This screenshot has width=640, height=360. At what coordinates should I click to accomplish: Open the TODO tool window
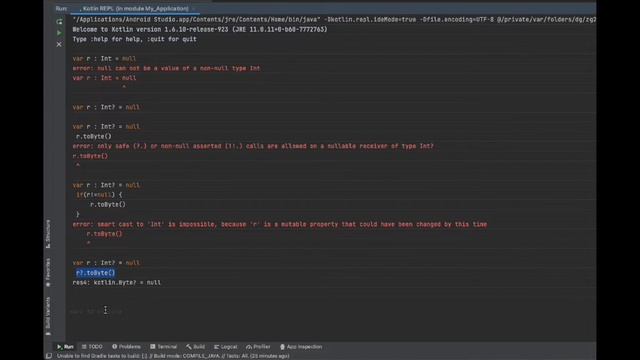(x=92, y=347)
